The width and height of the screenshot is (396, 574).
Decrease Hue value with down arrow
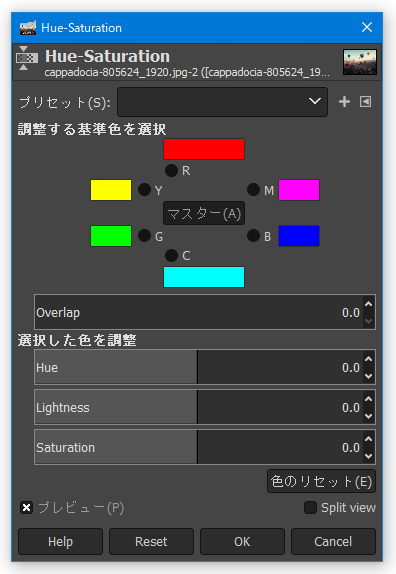click(369, 376)
